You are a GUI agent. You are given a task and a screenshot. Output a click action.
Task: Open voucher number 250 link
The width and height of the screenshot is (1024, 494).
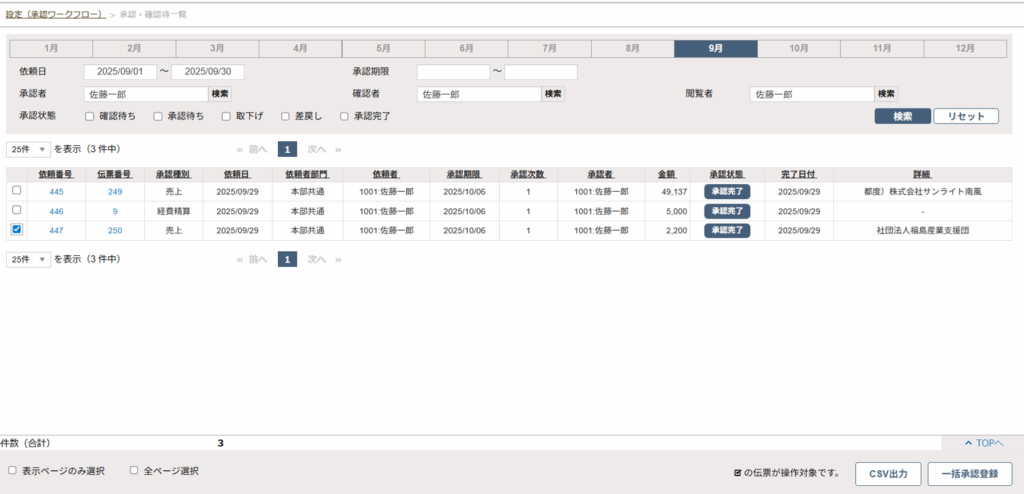(x=115, y=230)
